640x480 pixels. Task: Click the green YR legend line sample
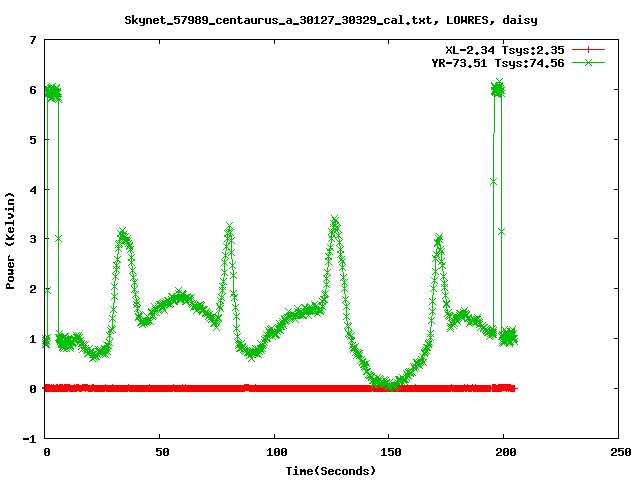pyautogui.click(x=588, y=63)
